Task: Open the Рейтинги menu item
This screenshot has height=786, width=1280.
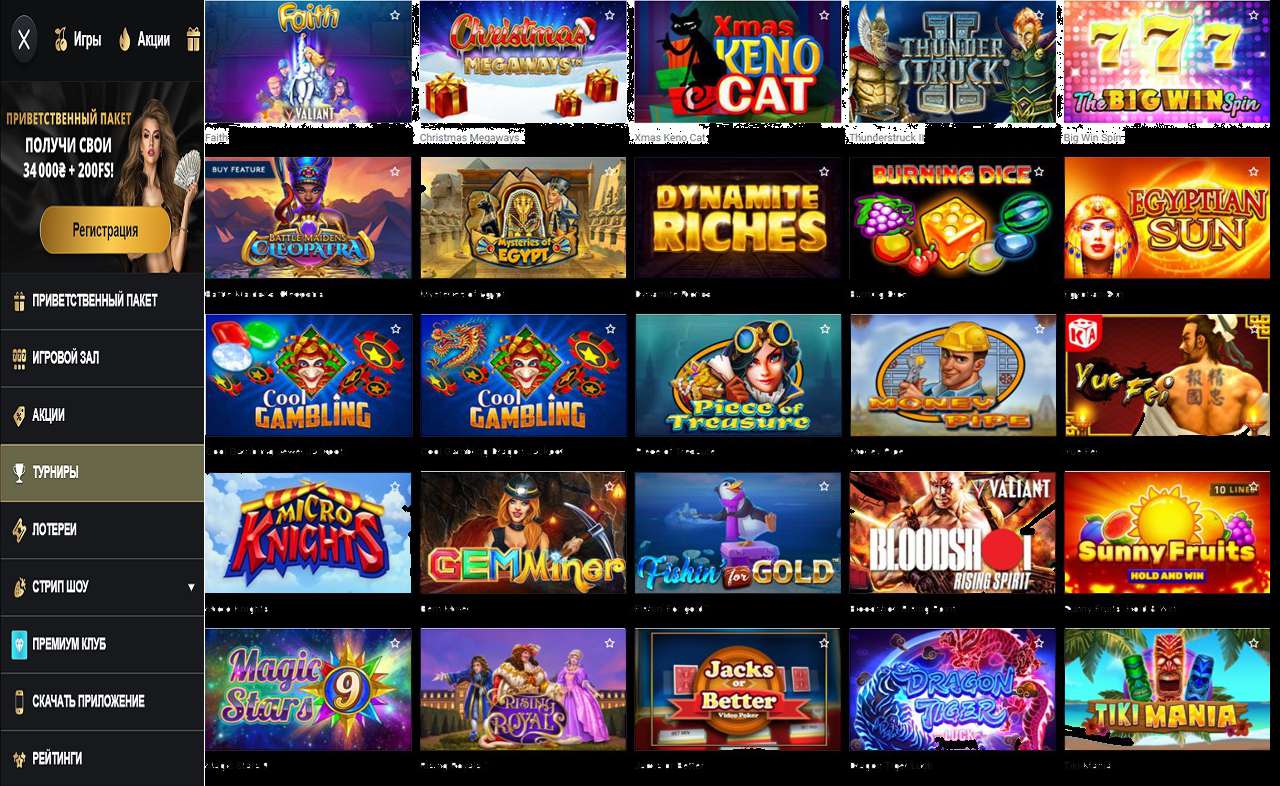Action: (102, 758)
